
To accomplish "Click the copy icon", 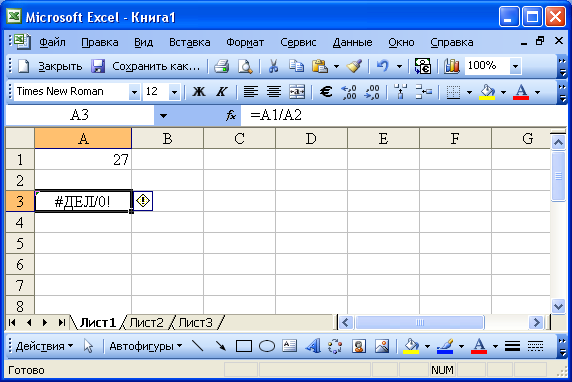I will [296, 66].
